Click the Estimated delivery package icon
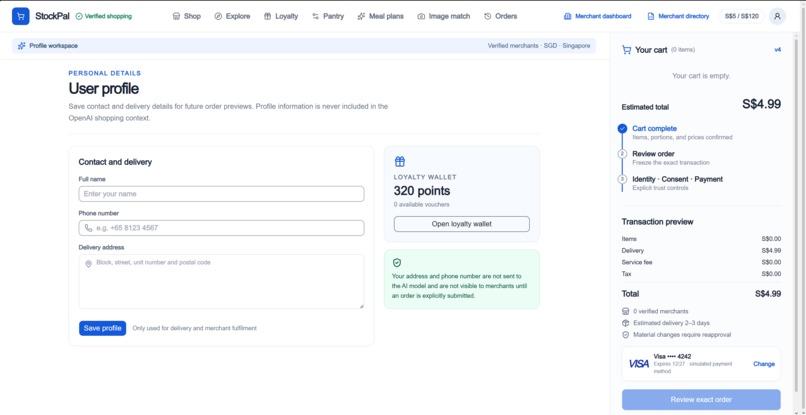806x415 pixels. (x=626, y=323)
